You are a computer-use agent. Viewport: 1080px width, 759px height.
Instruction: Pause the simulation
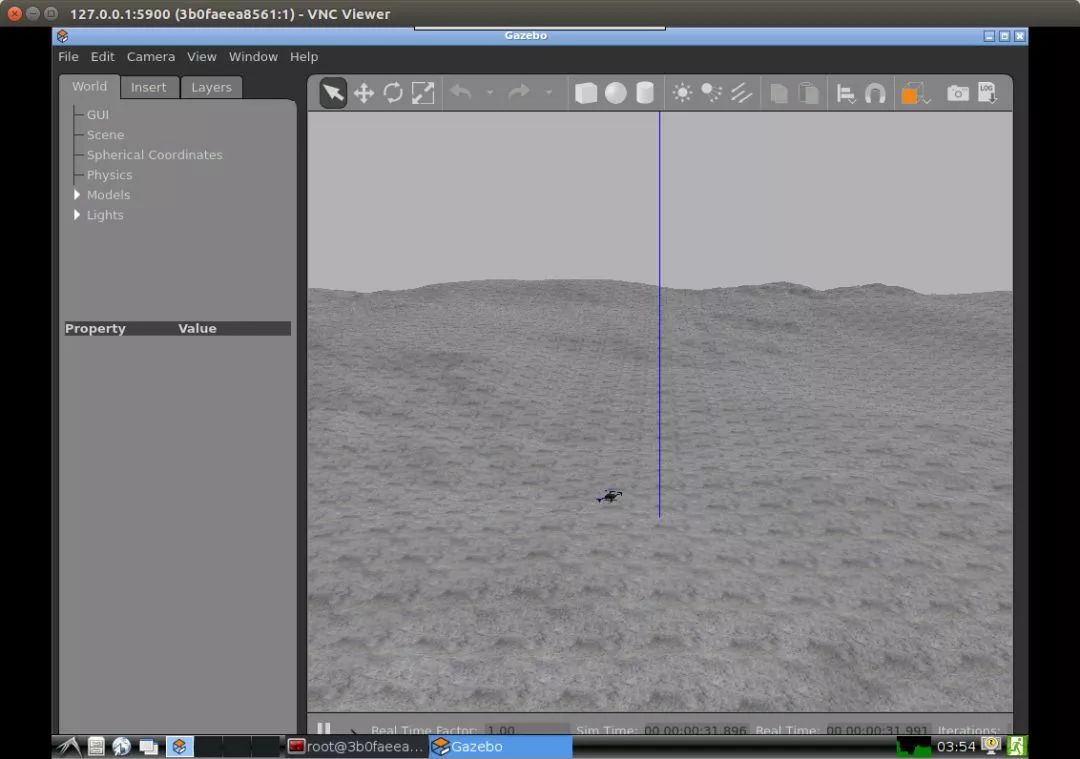(324, 730)
